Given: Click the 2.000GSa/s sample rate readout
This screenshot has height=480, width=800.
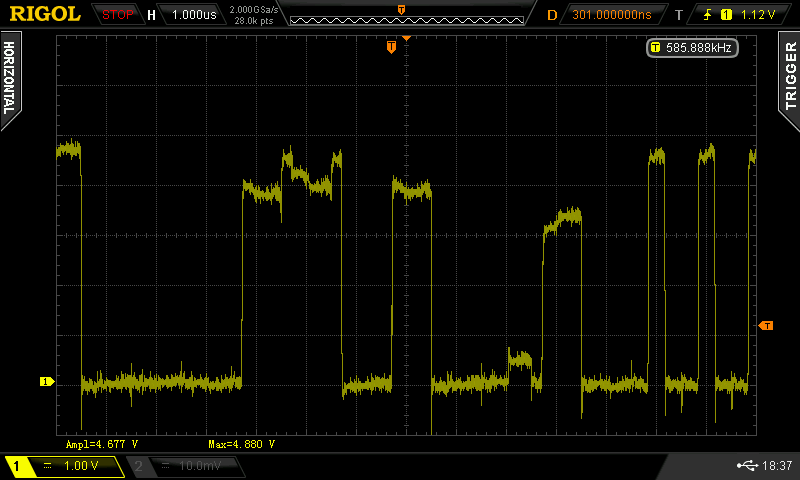Looking at the screenshot, I should point(252,10).
